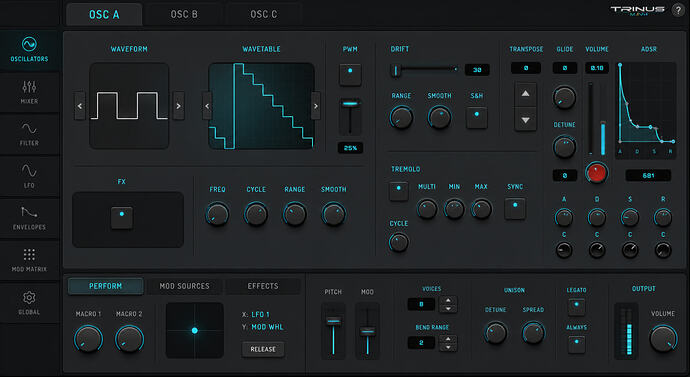This screenshot has width=690, height=377.
Task: Toggle the Legato button
Action: (x=576, y=307)
